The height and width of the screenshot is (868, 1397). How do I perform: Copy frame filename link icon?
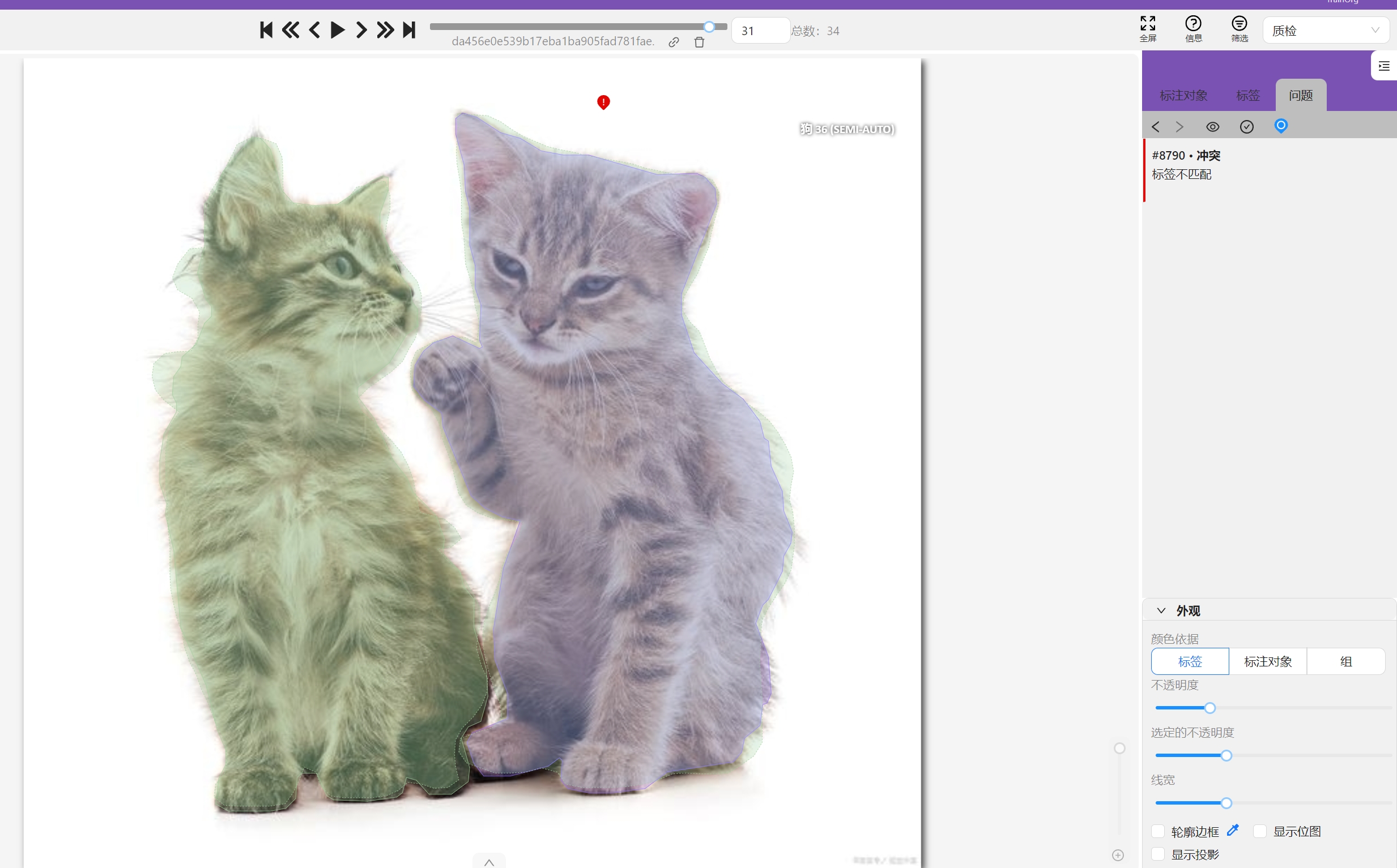coord(674,42)
